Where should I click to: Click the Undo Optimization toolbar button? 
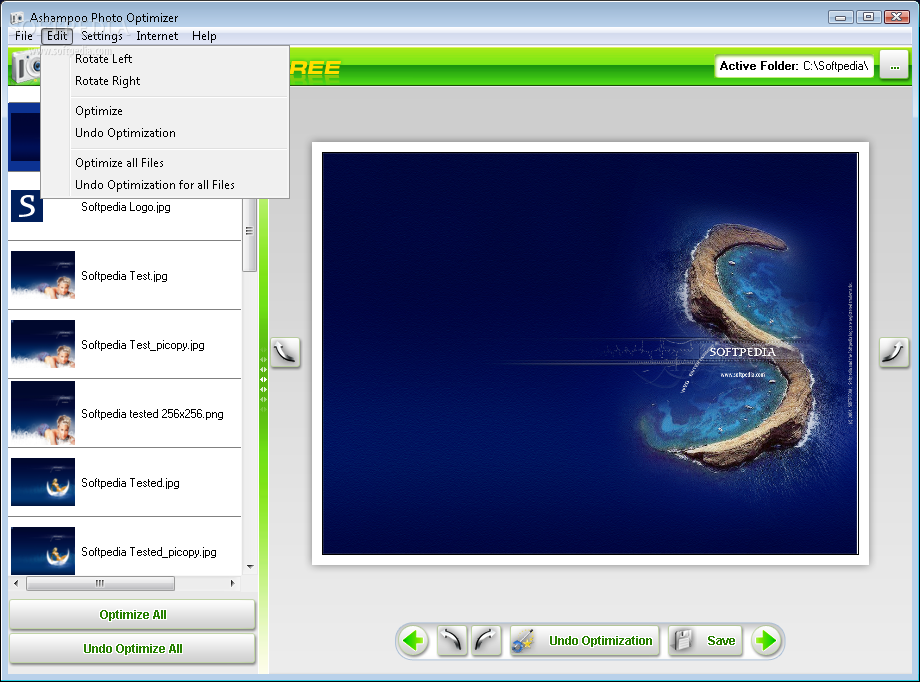(584, 640)
